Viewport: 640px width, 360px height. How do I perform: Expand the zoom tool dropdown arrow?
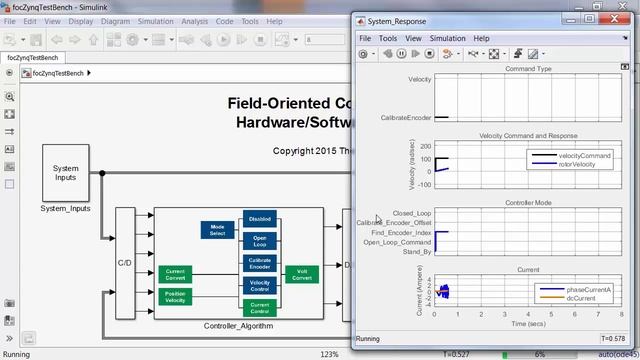click(483, 54)
